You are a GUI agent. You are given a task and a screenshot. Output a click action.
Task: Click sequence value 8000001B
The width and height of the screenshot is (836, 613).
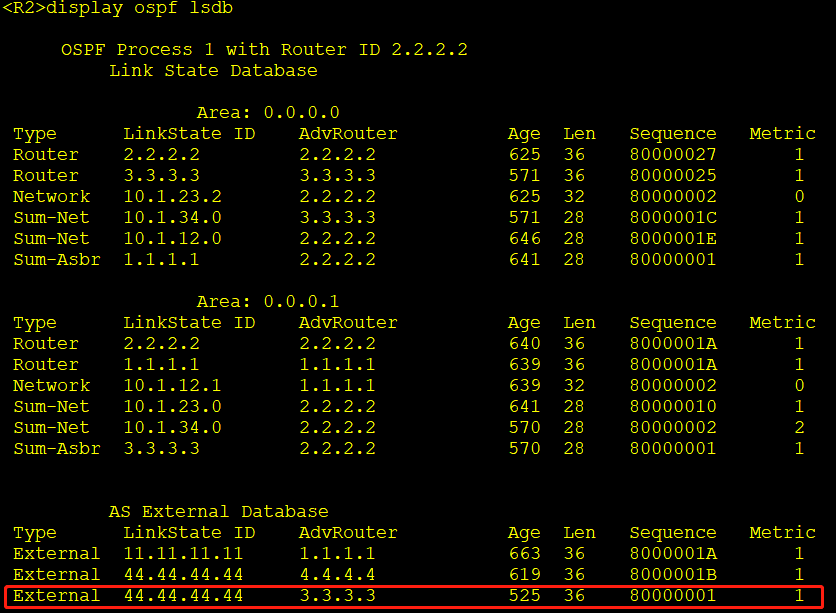point(673,575)
